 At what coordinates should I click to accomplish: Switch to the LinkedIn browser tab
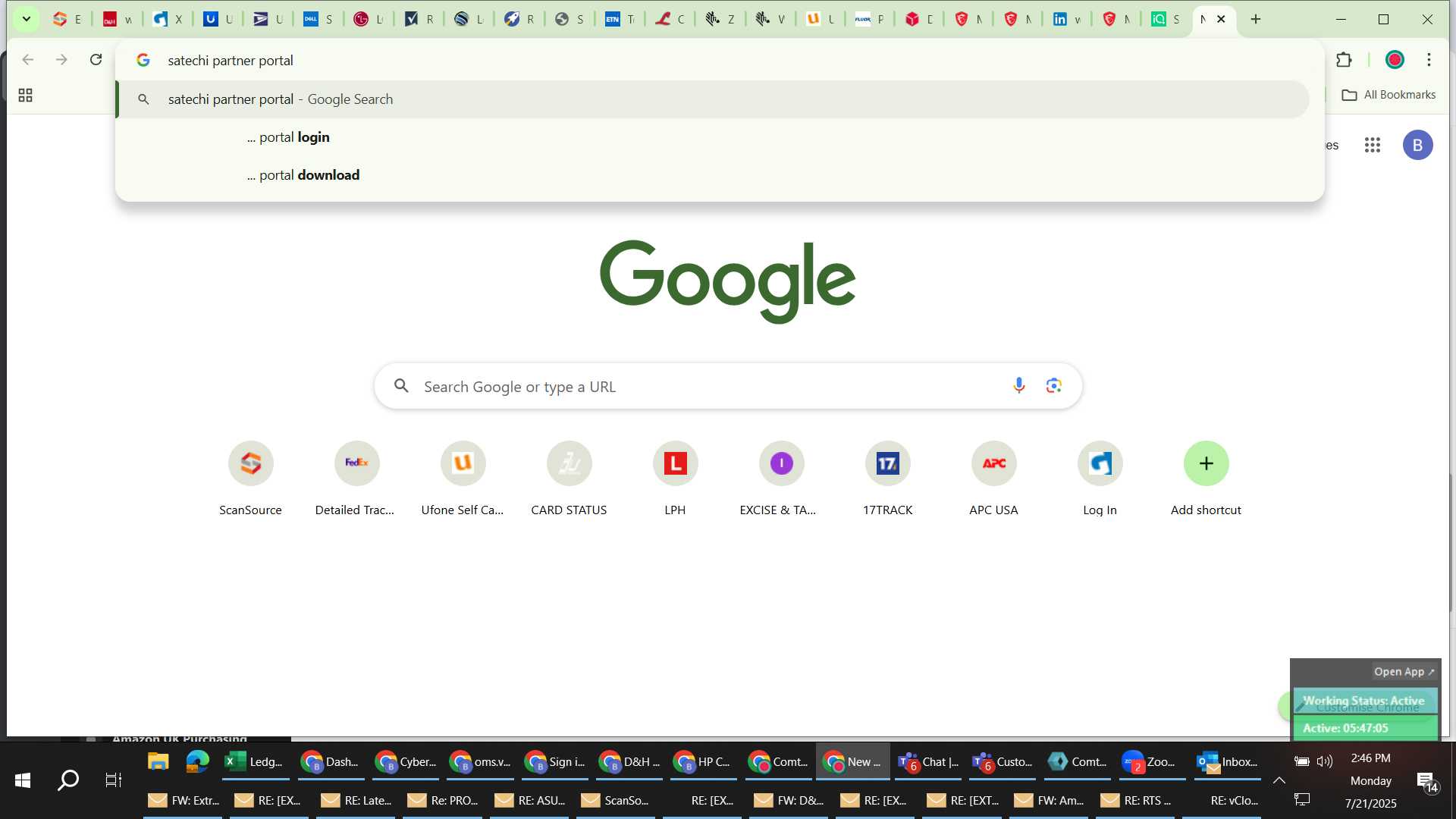pos(1065,19)
